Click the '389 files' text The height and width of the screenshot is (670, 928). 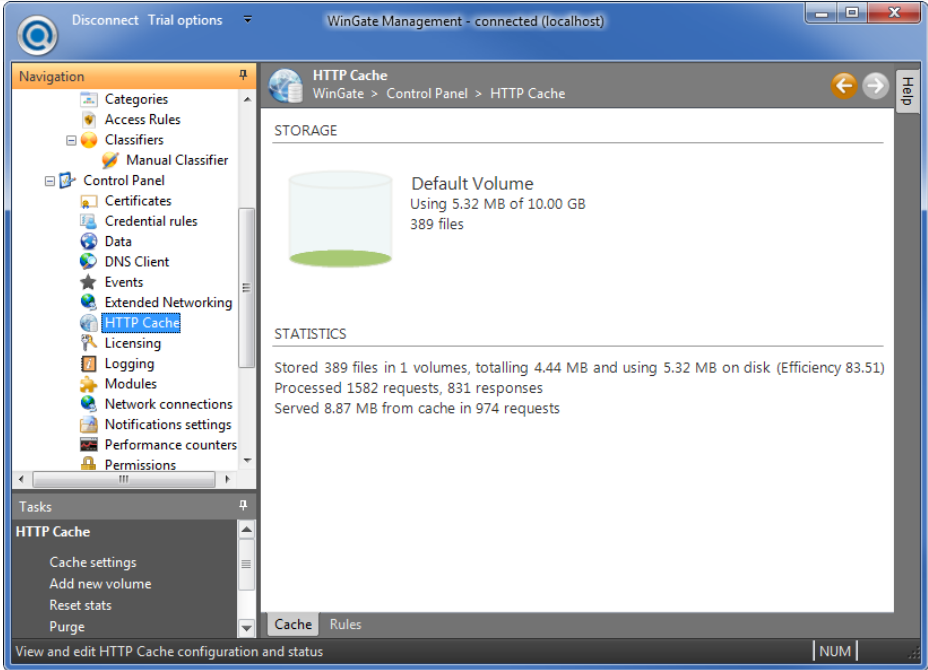pyautogui.click(x=437, y=224)
